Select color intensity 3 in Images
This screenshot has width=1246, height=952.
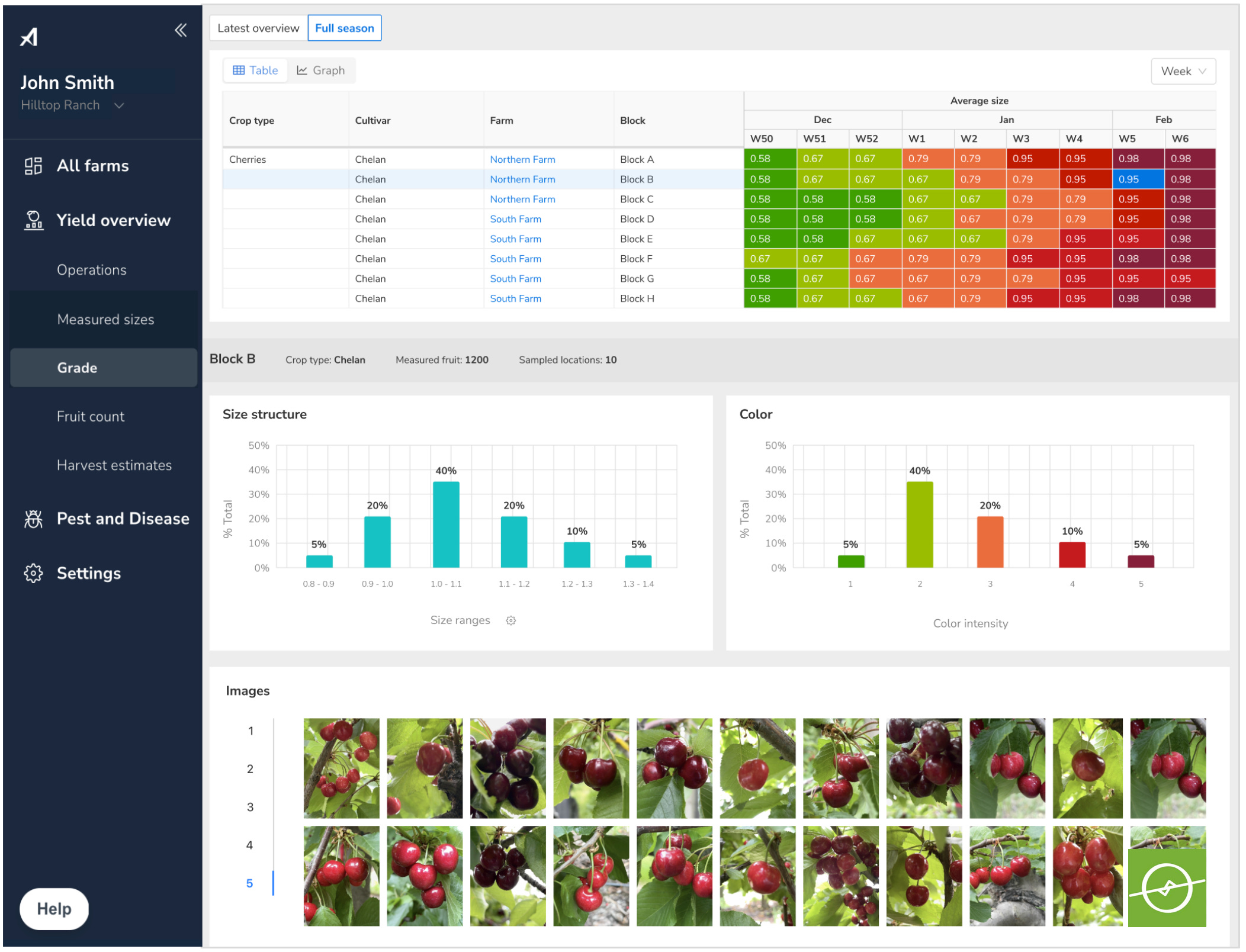(250, 807)
